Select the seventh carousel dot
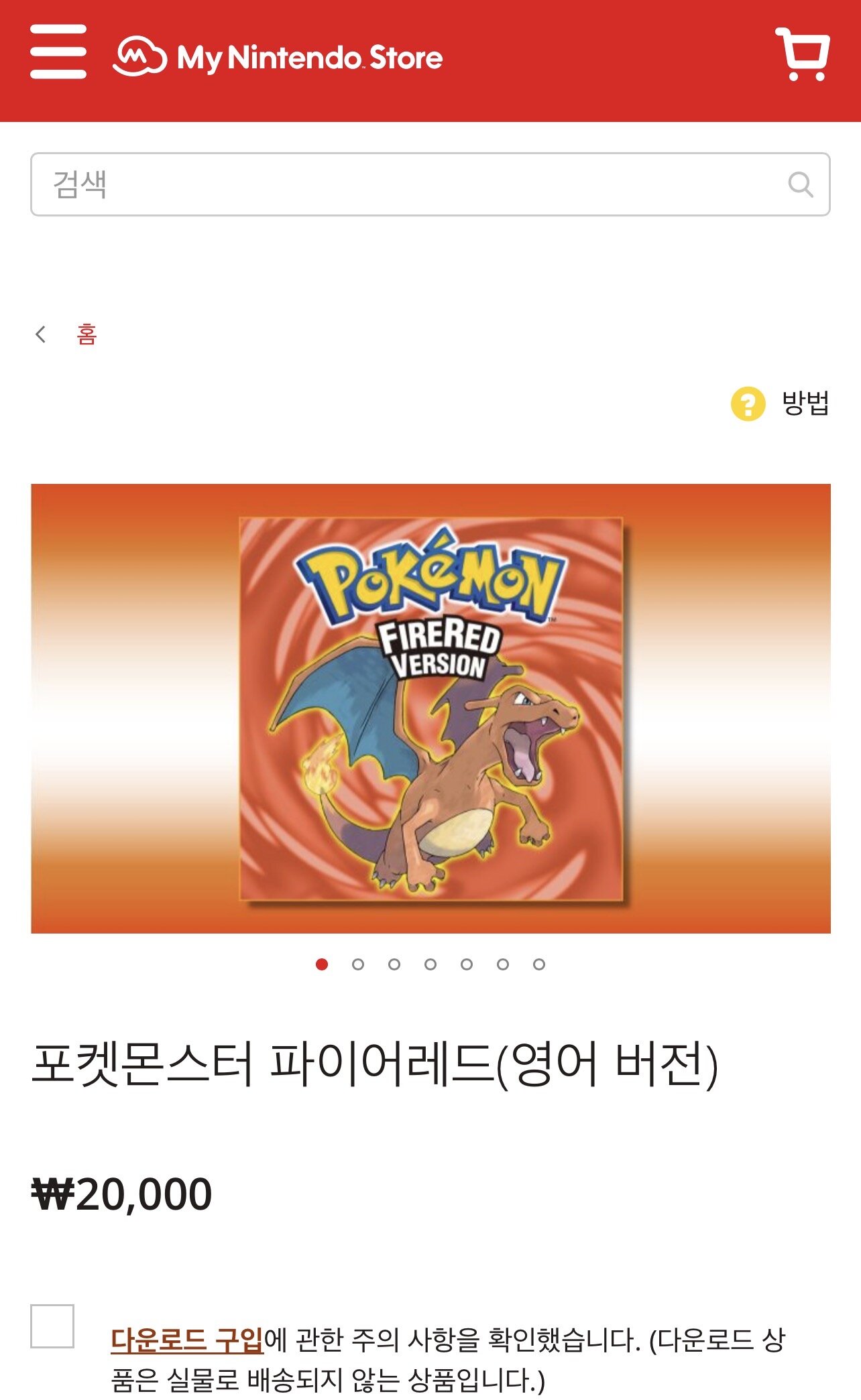The image size is (861, 1400). point(539,964)
